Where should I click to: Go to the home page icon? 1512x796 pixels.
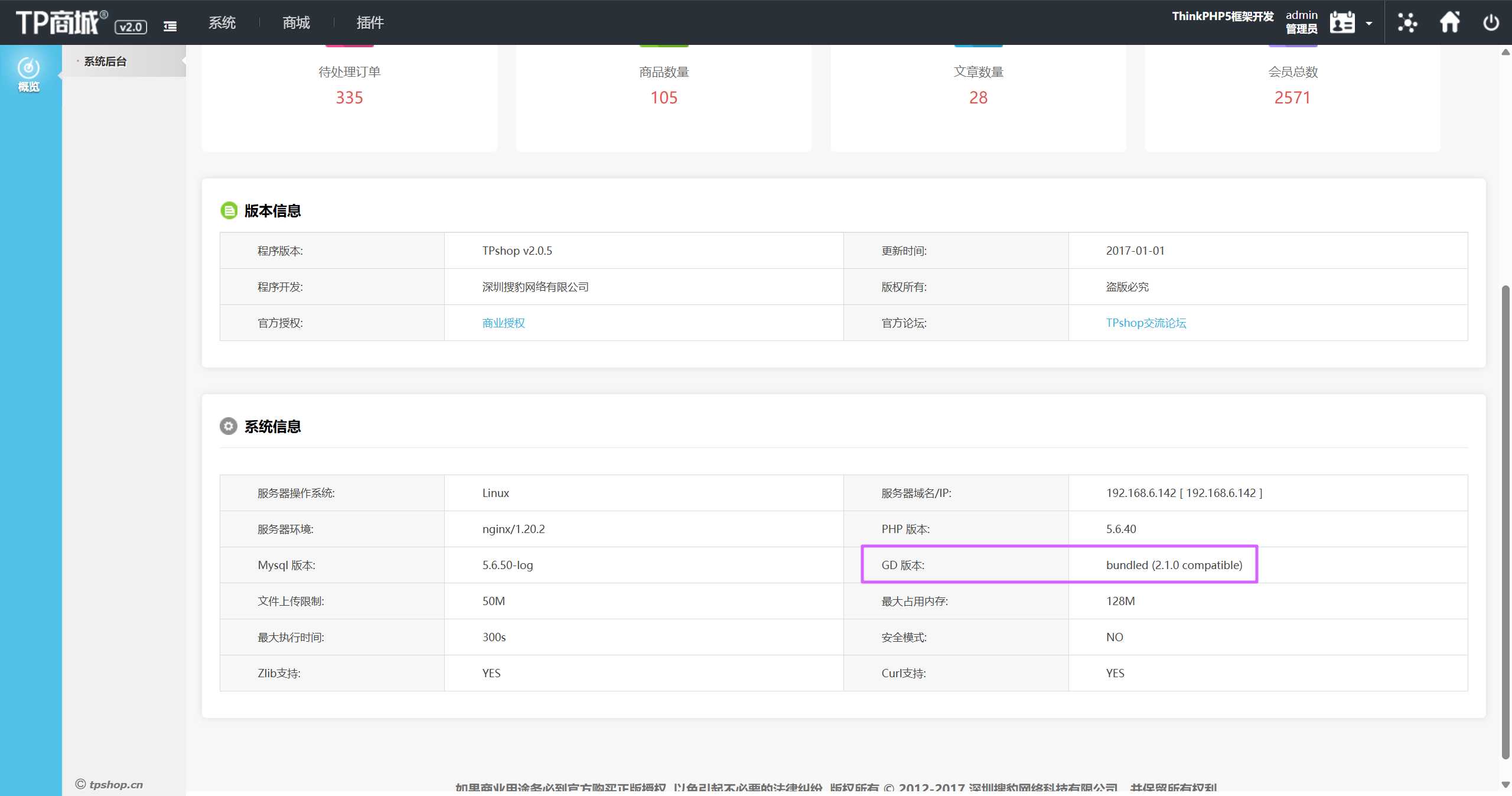(1449, 22)
